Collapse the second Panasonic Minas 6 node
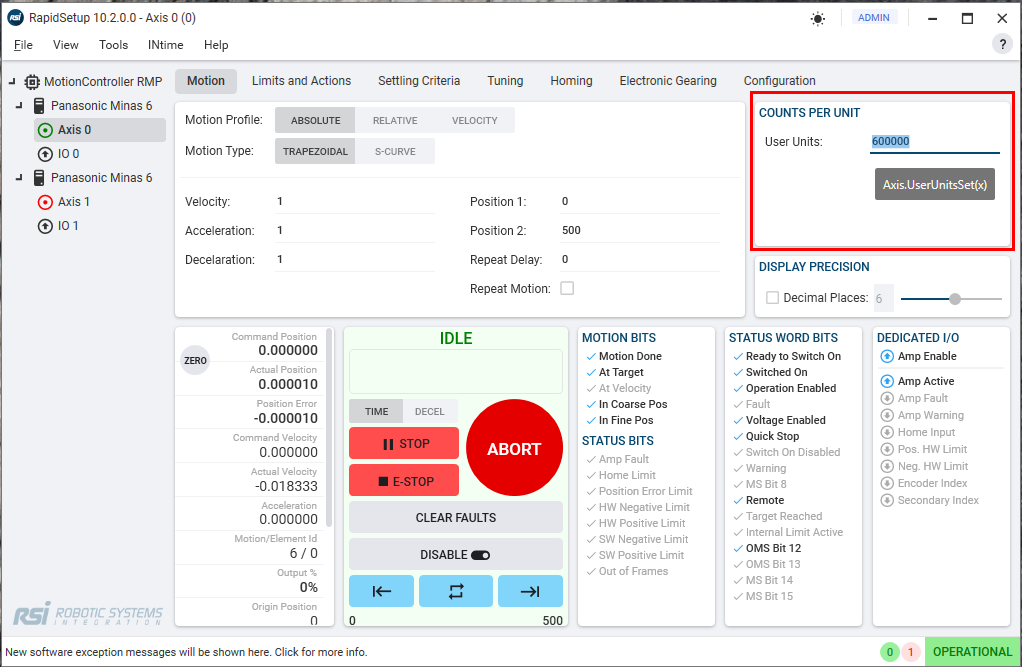The image size is (1022, 667). 20,178
